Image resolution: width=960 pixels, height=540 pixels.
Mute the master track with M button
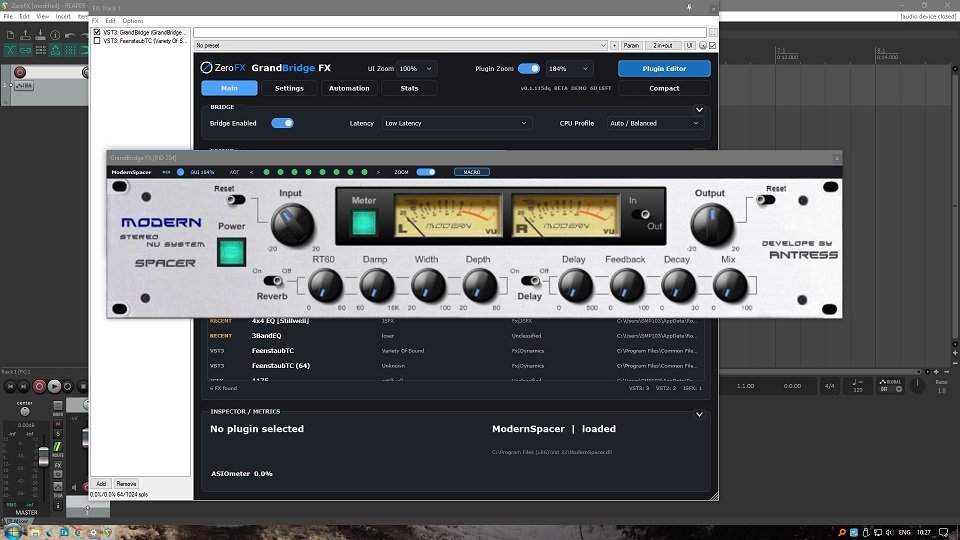(x=58, y=424)
